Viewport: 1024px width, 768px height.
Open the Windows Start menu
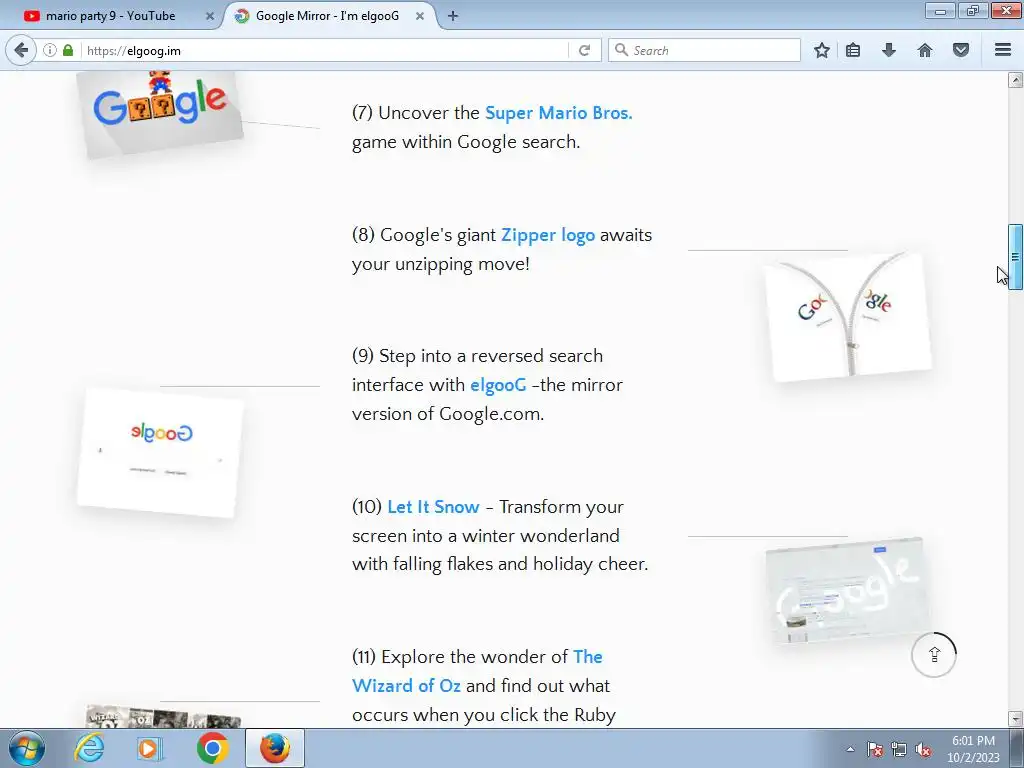[26, 748]
